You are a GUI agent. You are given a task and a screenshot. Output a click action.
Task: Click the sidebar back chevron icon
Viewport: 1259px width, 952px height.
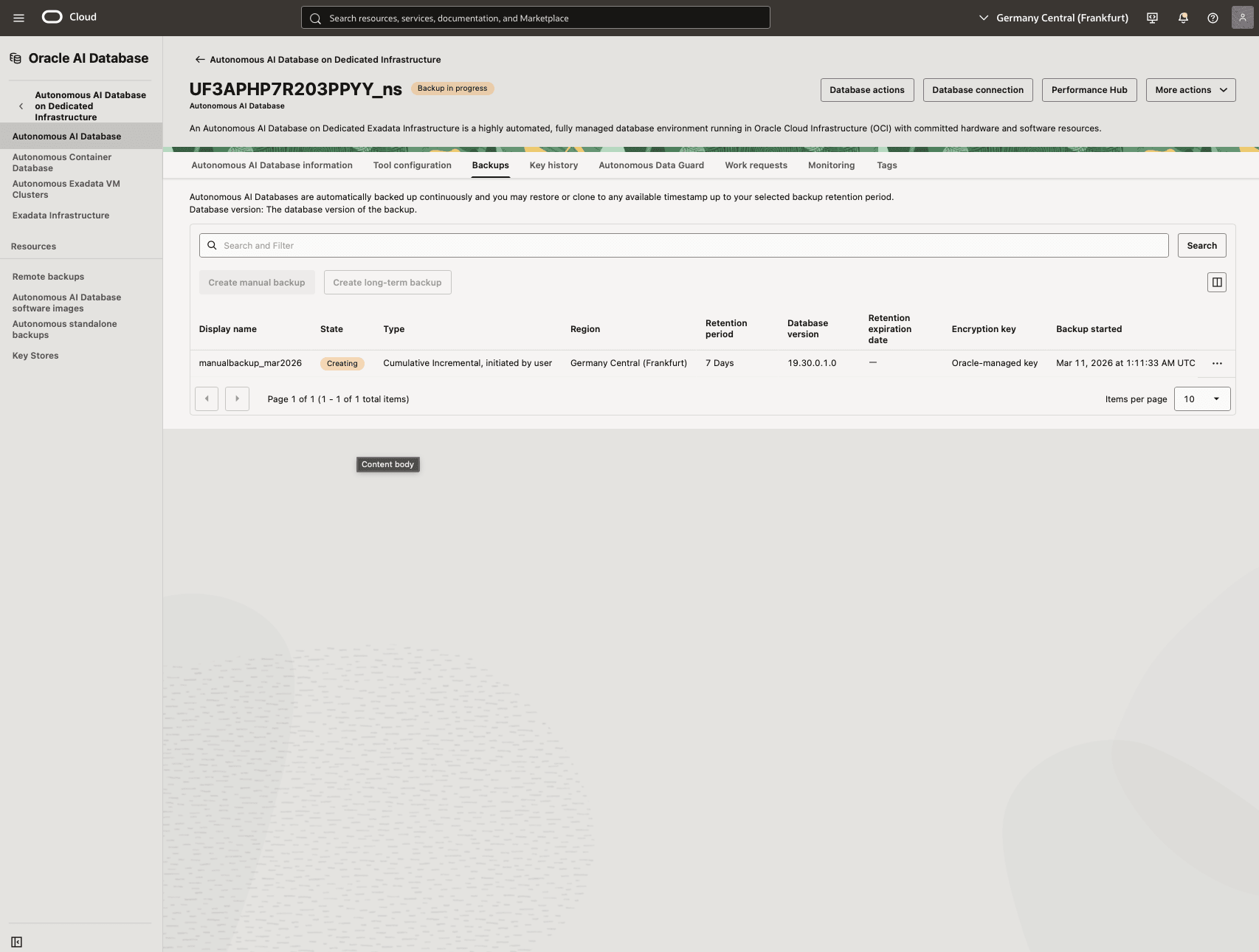click(x=21, y=106)
